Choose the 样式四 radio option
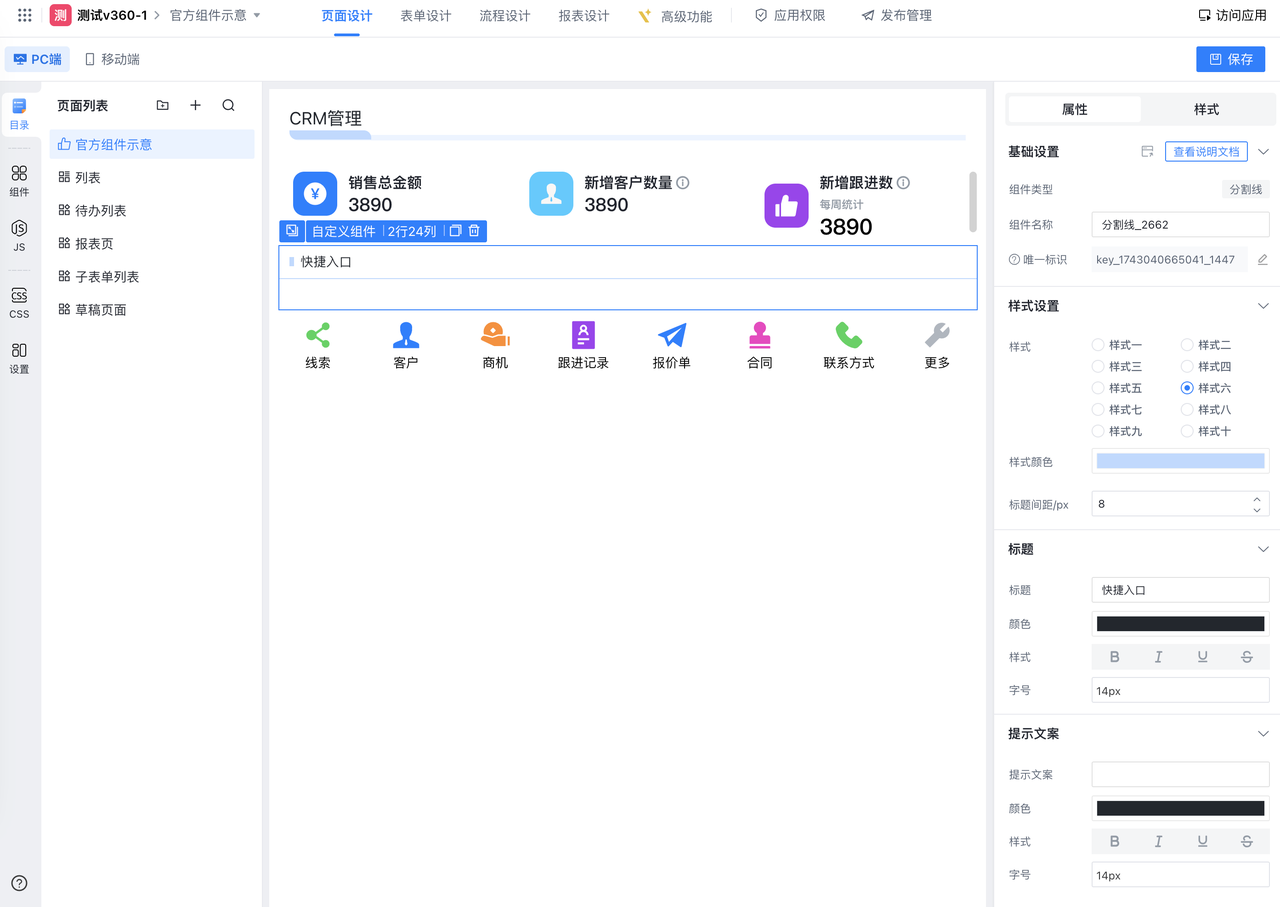 coord(1187,367)
